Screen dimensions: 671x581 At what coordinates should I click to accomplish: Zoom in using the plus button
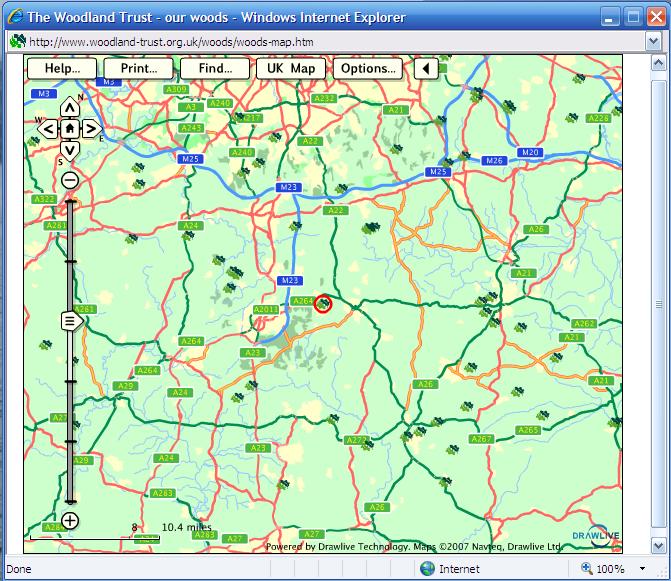[x=70, y=521]
